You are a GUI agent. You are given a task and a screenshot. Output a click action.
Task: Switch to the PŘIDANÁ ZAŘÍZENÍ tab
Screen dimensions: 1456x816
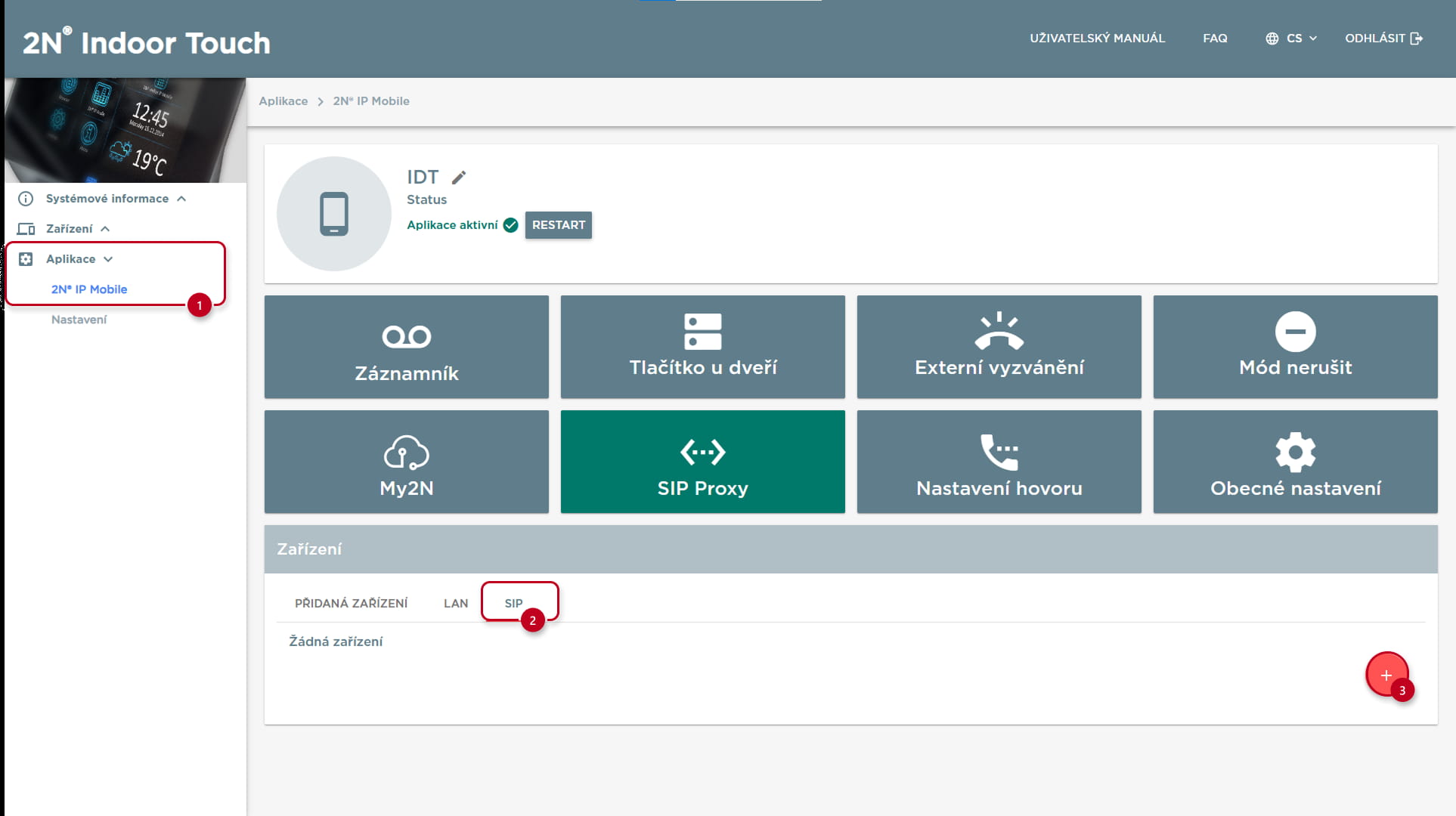click(x=351, y=603)
